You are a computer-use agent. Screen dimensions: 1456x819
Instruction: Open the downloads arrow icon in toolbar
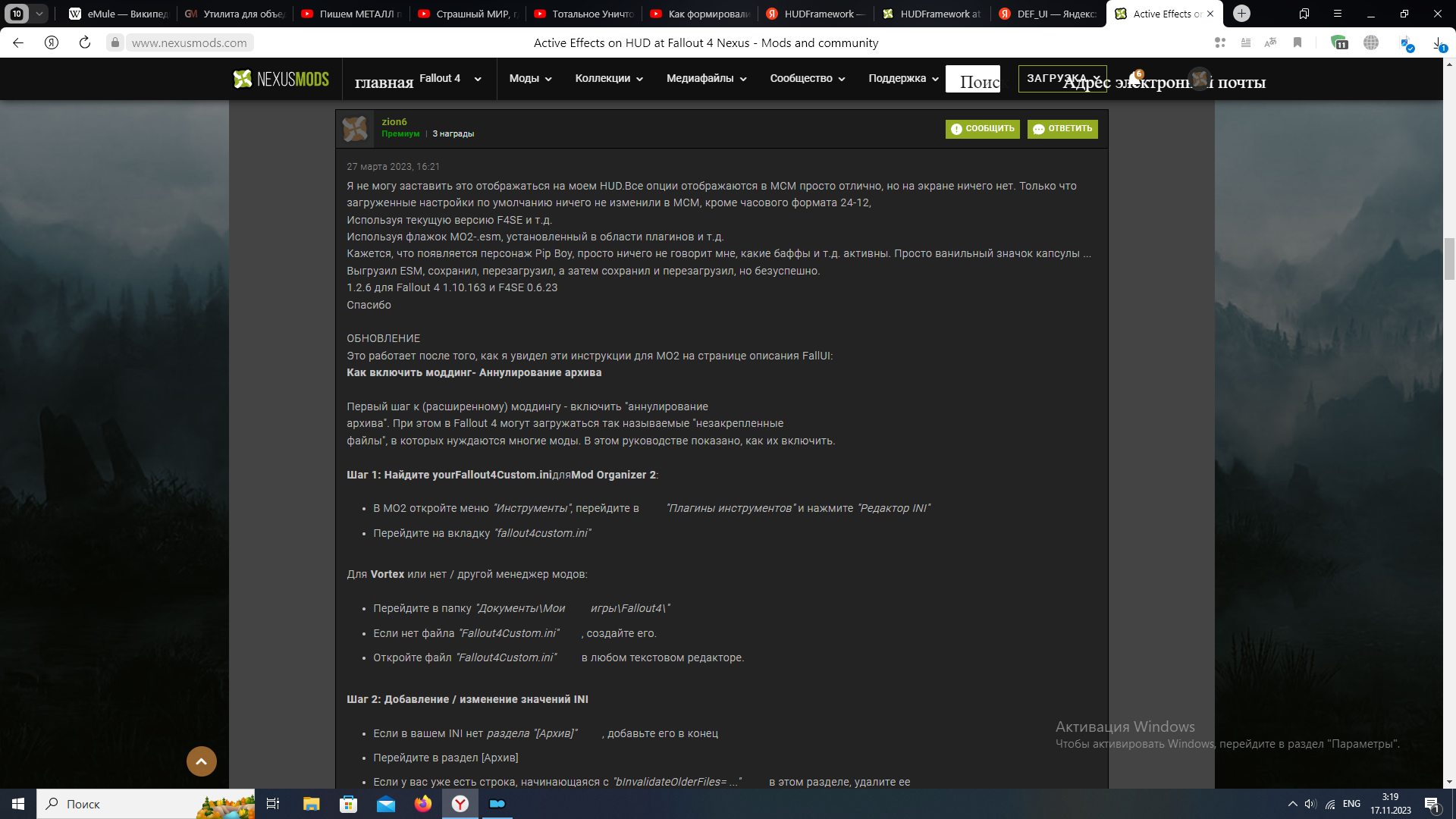coord(1437,43)
